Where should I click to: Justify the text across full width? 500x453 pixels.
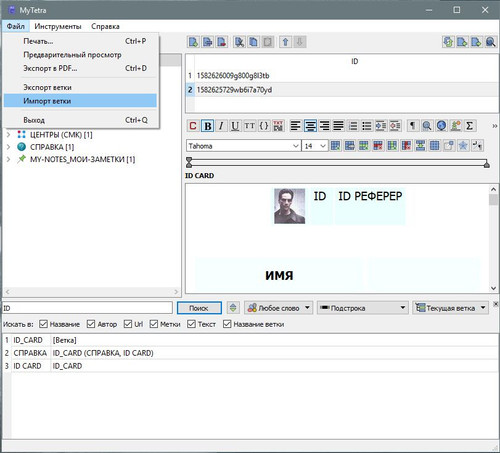pos(338,126)
